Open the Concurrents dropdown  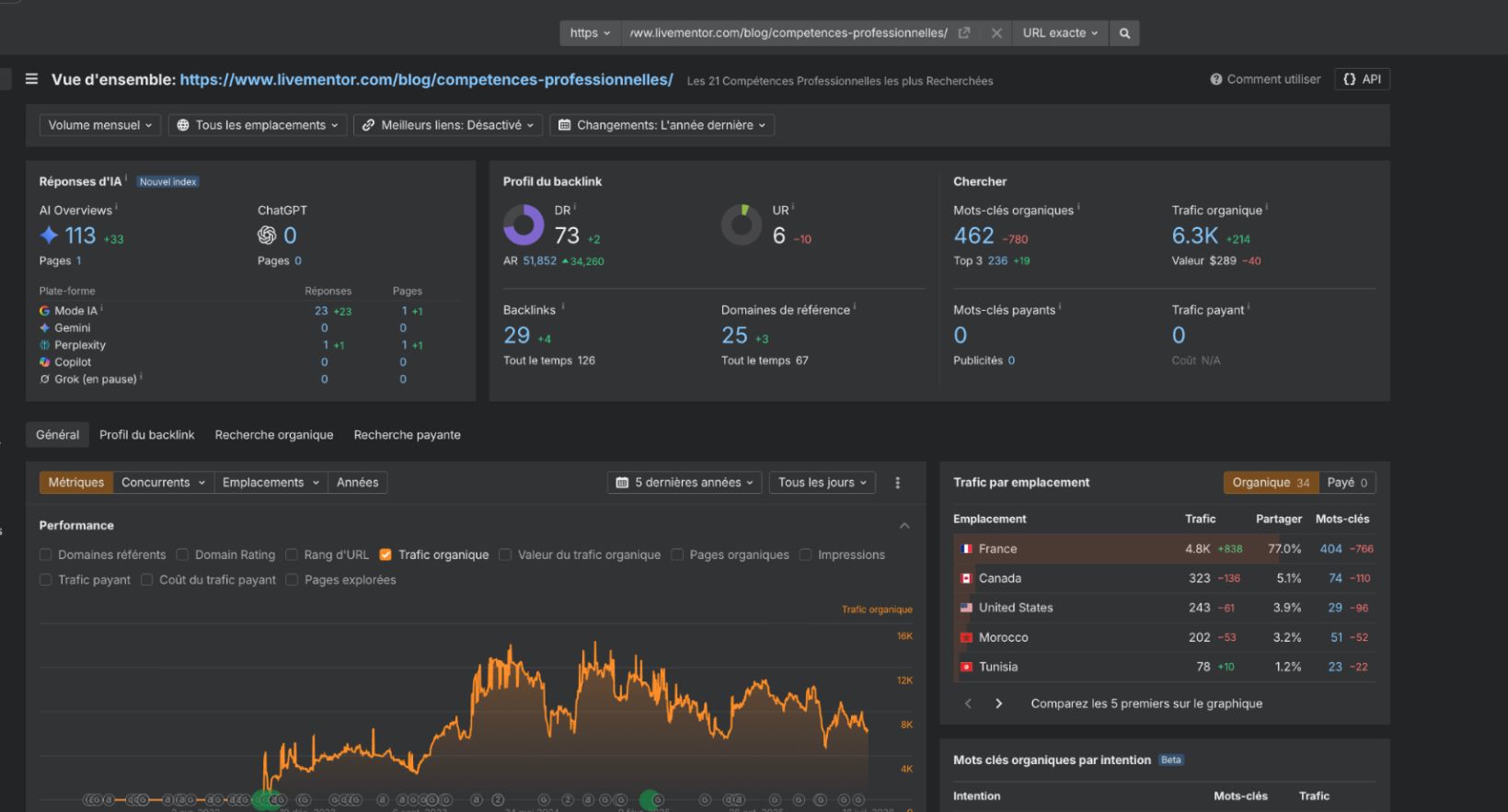[x=163, y=483]
